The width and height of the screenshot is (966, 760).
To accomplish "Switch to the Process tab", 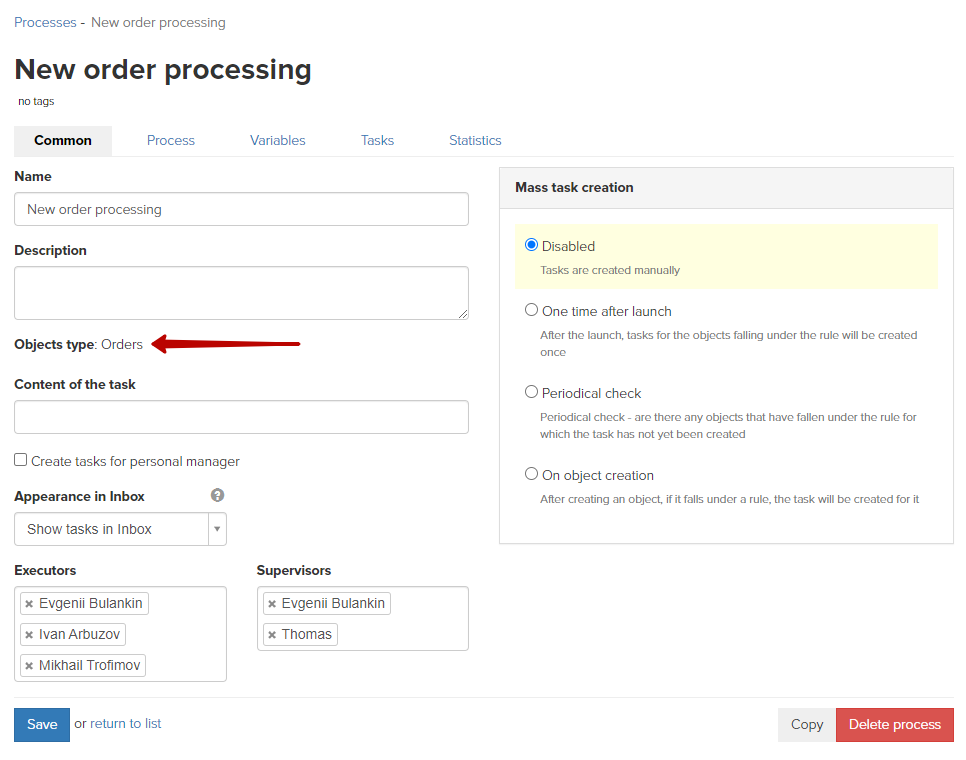I will [171, 140].
